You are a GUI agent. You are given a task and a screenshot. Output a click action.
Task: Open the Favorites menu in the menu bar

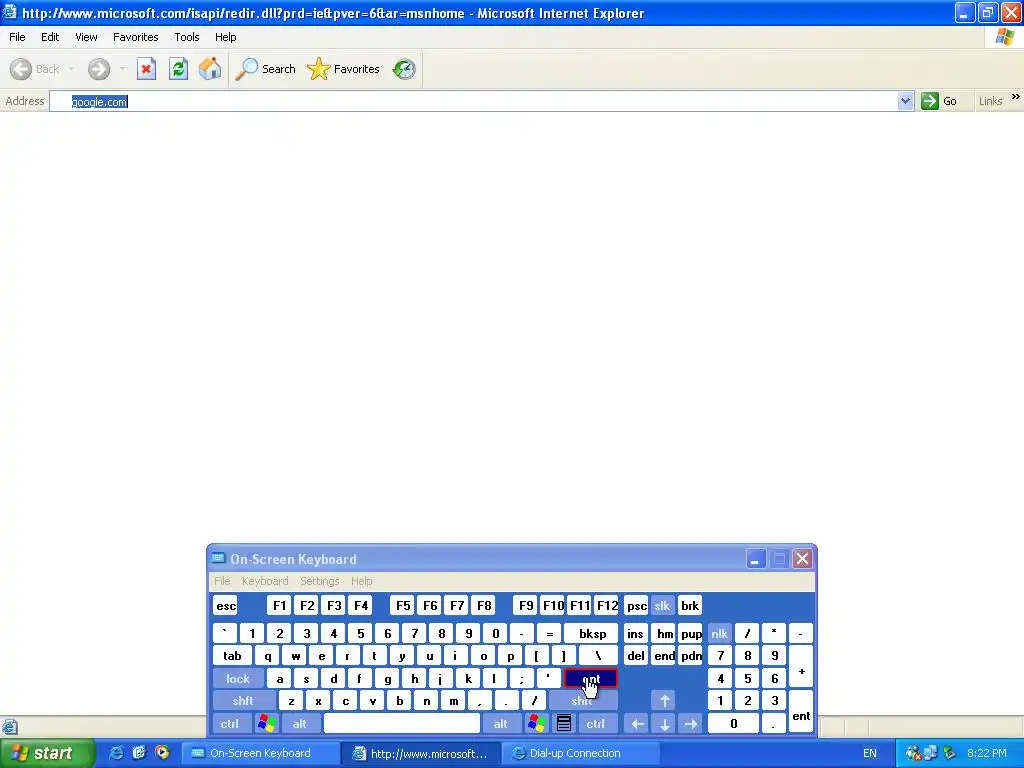[x=135, y=37]
